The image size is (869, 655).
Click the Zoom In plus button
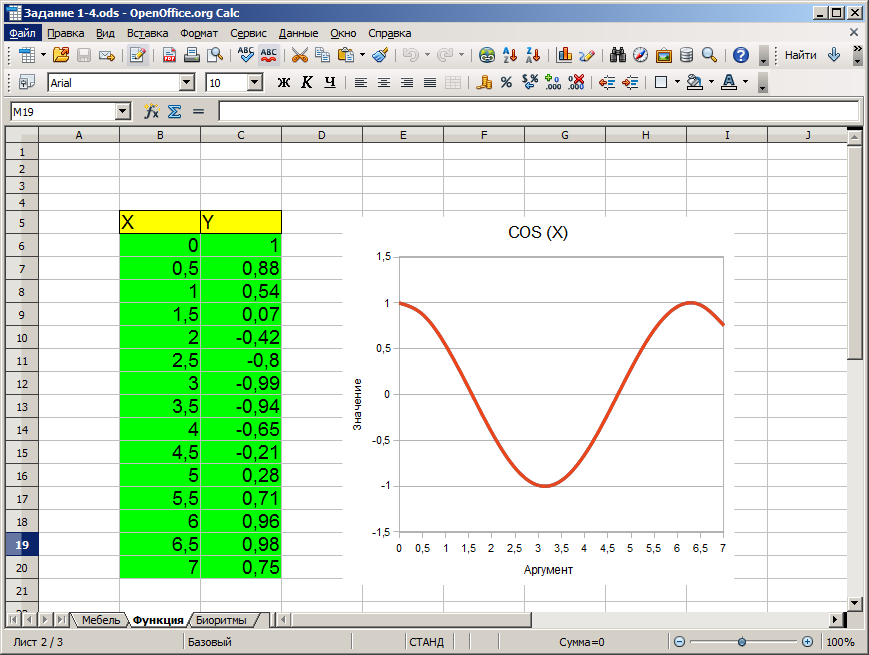coord(807,642)
